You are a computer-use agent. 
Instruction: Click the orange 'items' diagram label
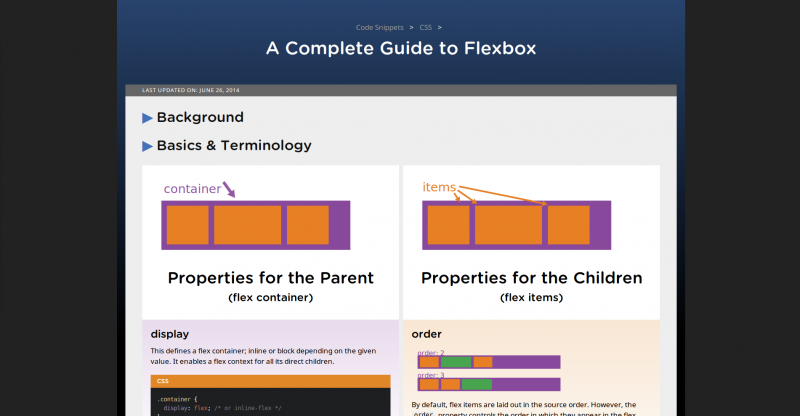coord(439,187)
